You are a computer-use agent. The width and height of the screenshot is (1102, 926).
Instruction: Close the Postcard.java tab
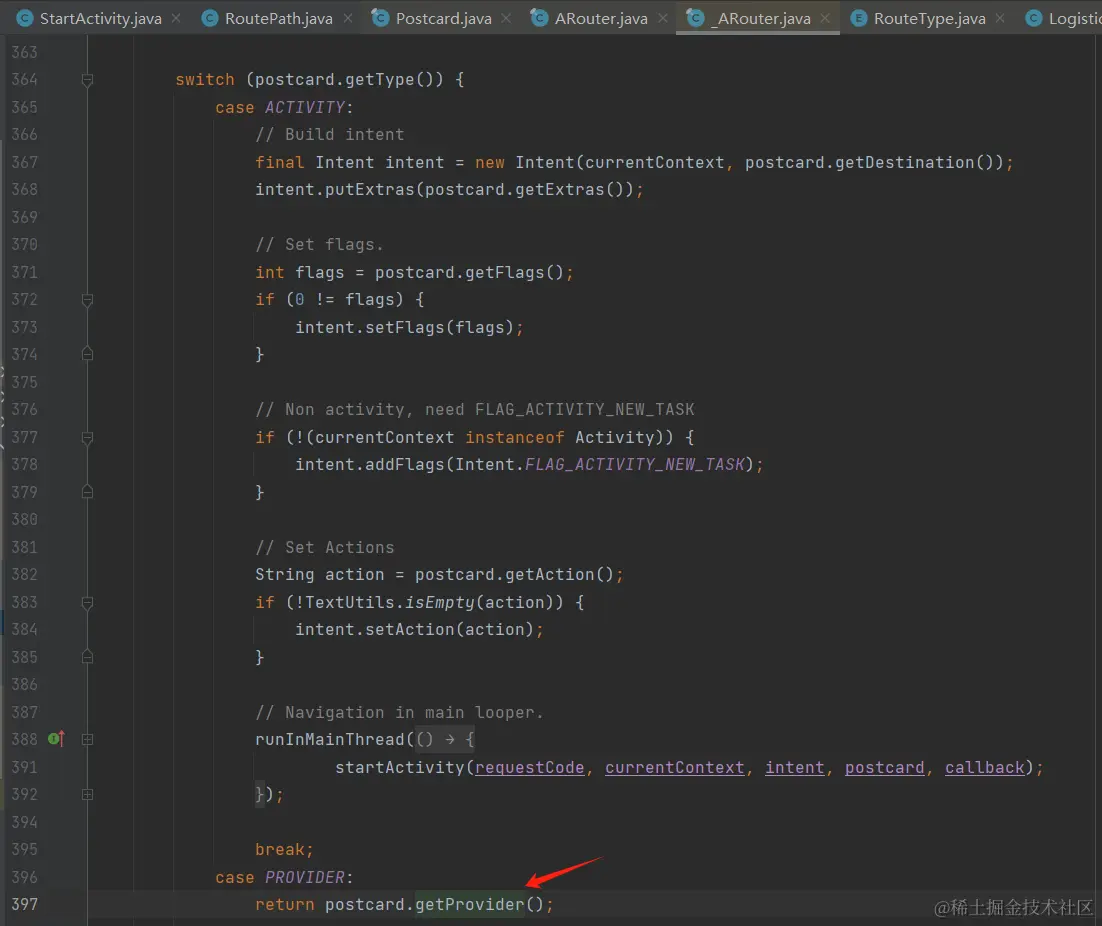pos(506,18)
